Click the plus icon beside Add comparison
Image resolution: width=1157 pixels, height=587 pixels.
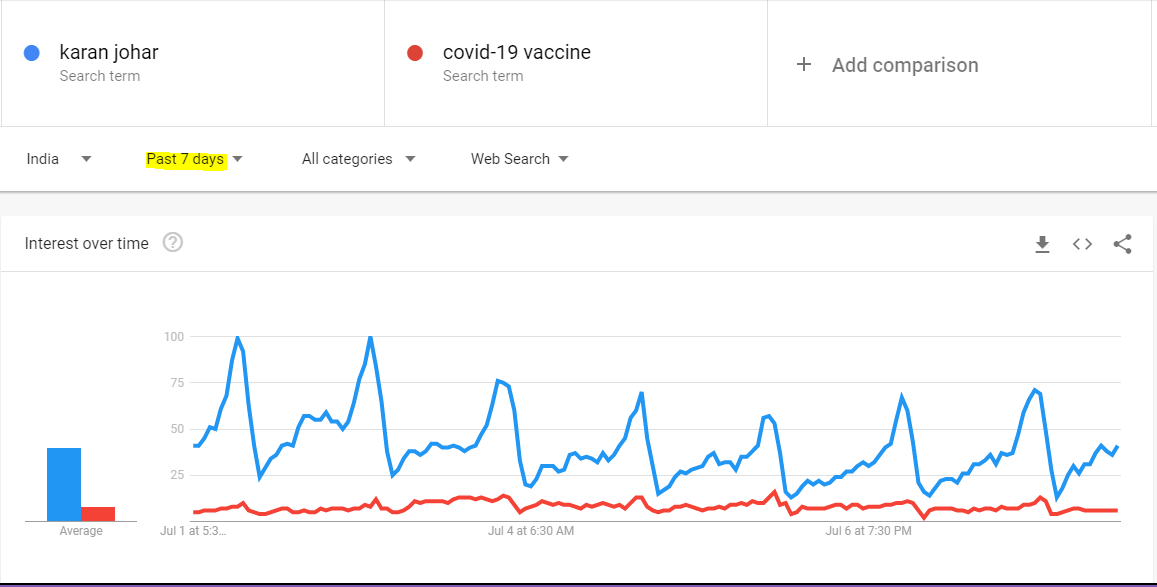[x=804, y=65]
